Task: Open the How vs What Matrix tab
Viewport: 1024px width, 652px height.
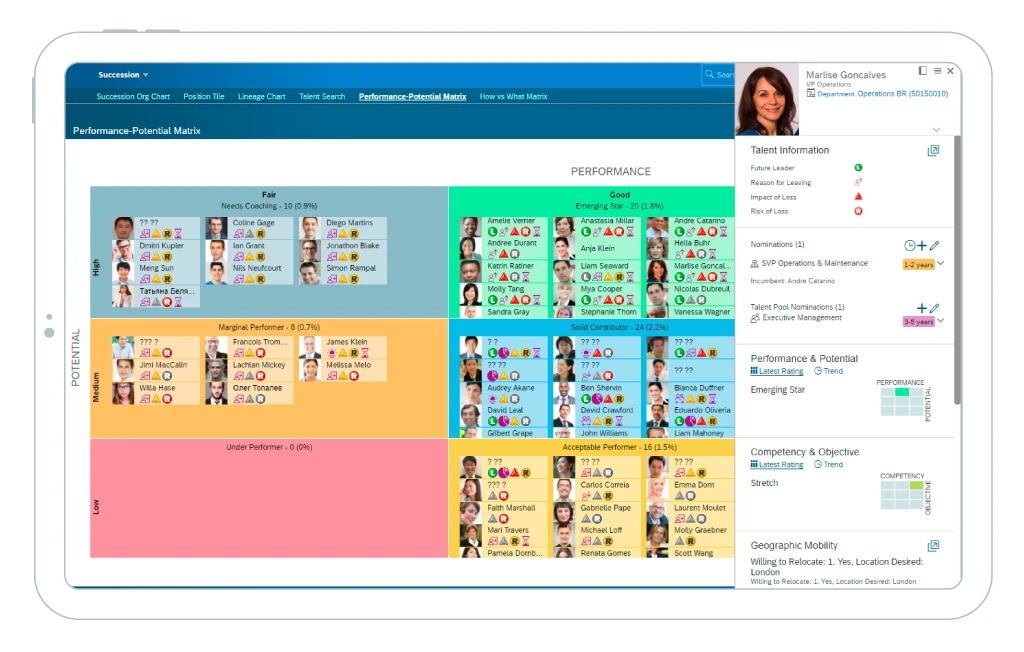Action: click(513, 97)
